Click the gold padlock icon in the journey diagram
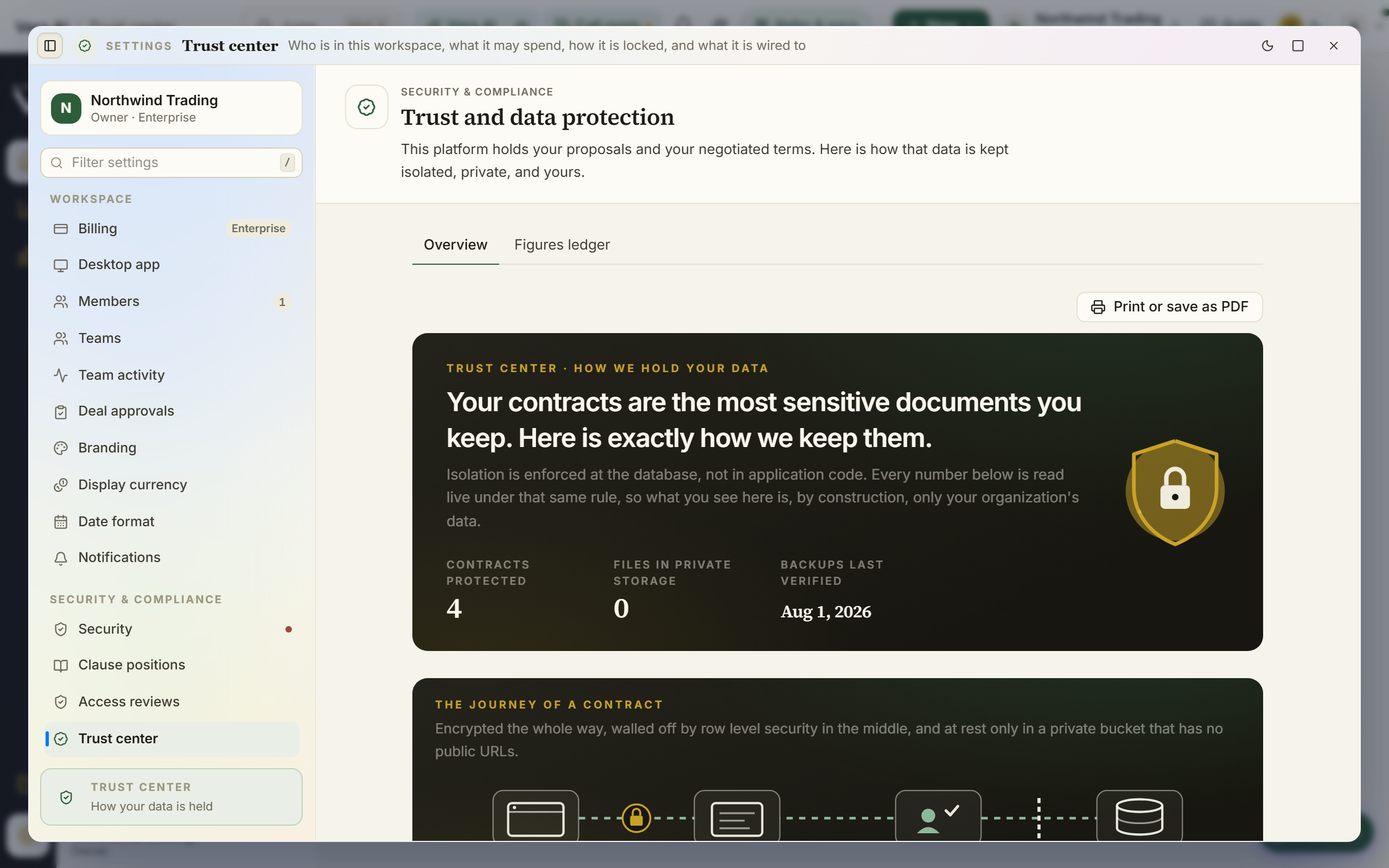Viewport: 1389px width, 868px height. pyautogui.click(x=636, y=818)
